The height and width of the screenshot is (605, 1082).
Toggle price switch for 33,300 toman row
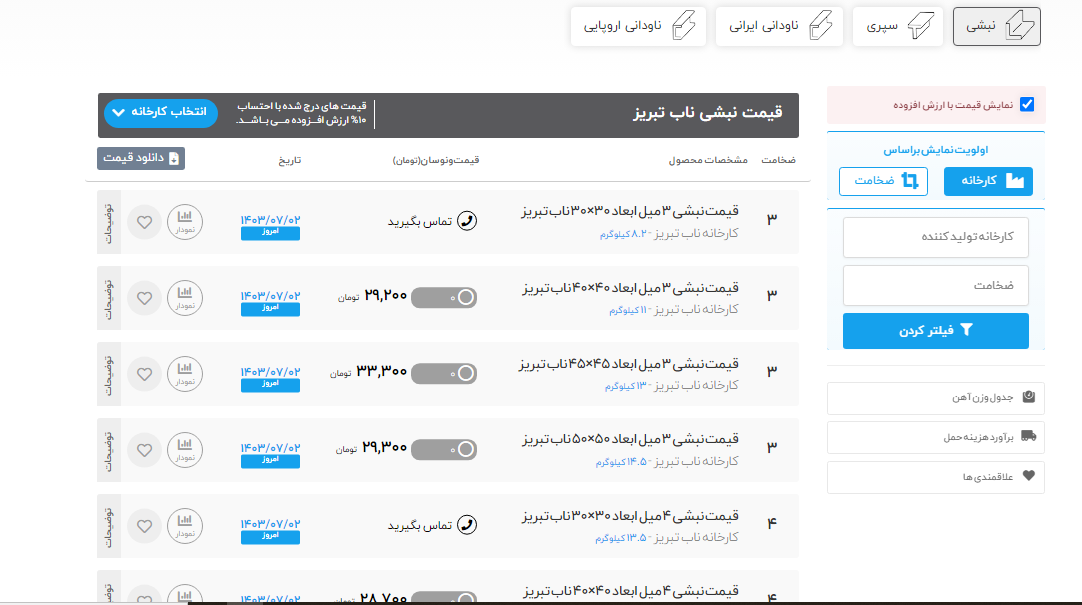coord(444,373)
